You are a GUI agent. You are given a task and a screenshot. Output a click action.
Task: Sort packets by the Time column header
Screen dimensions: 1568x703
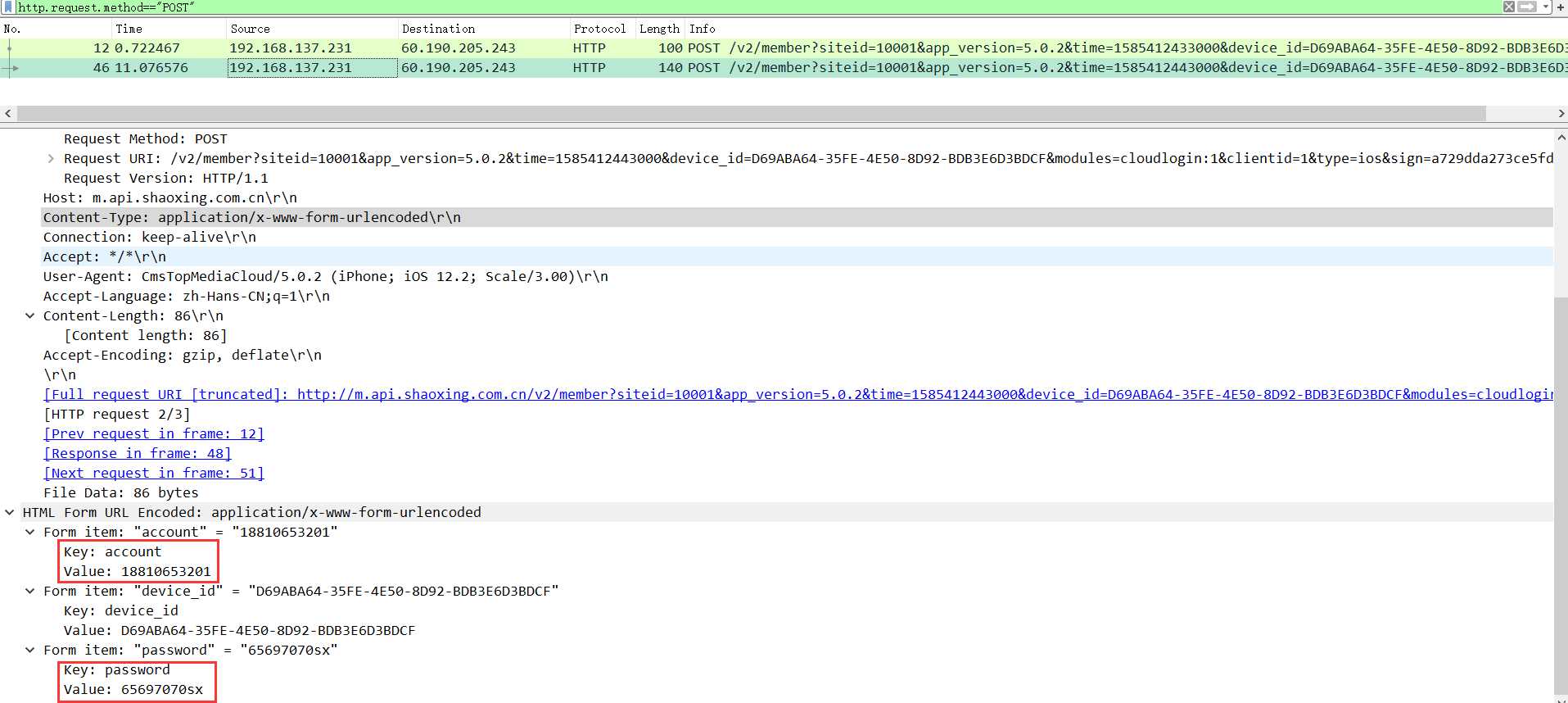[169, 29]
